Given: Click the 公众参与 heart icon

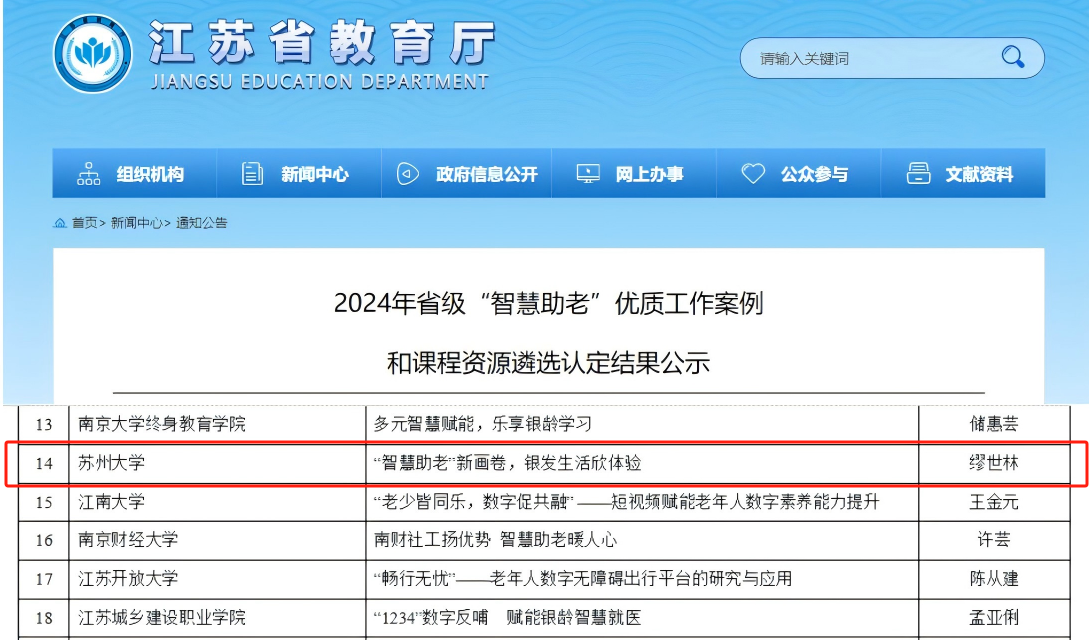Looking at the screenshot, I should click(753, 174).
